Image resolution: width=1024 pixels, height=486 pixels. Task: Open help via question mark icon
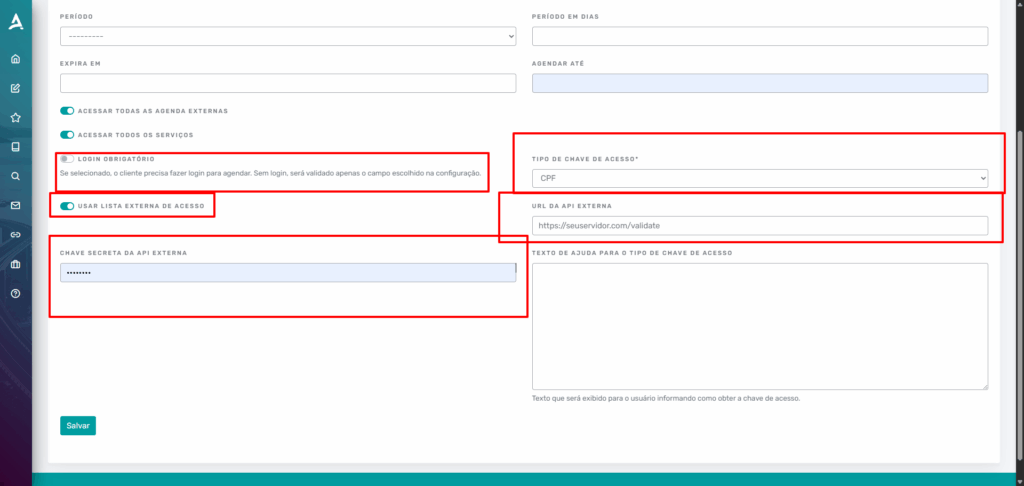[x=16, y=294]
